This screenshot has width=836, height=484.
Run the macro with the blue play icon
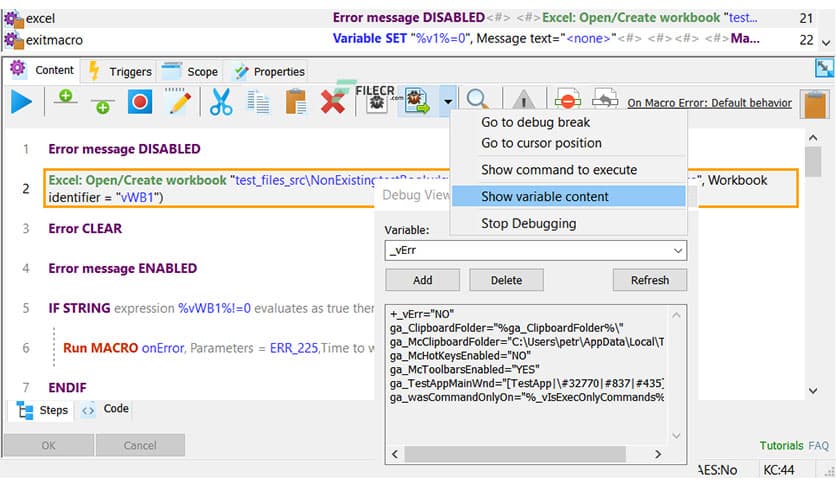[x=21, y=102]
